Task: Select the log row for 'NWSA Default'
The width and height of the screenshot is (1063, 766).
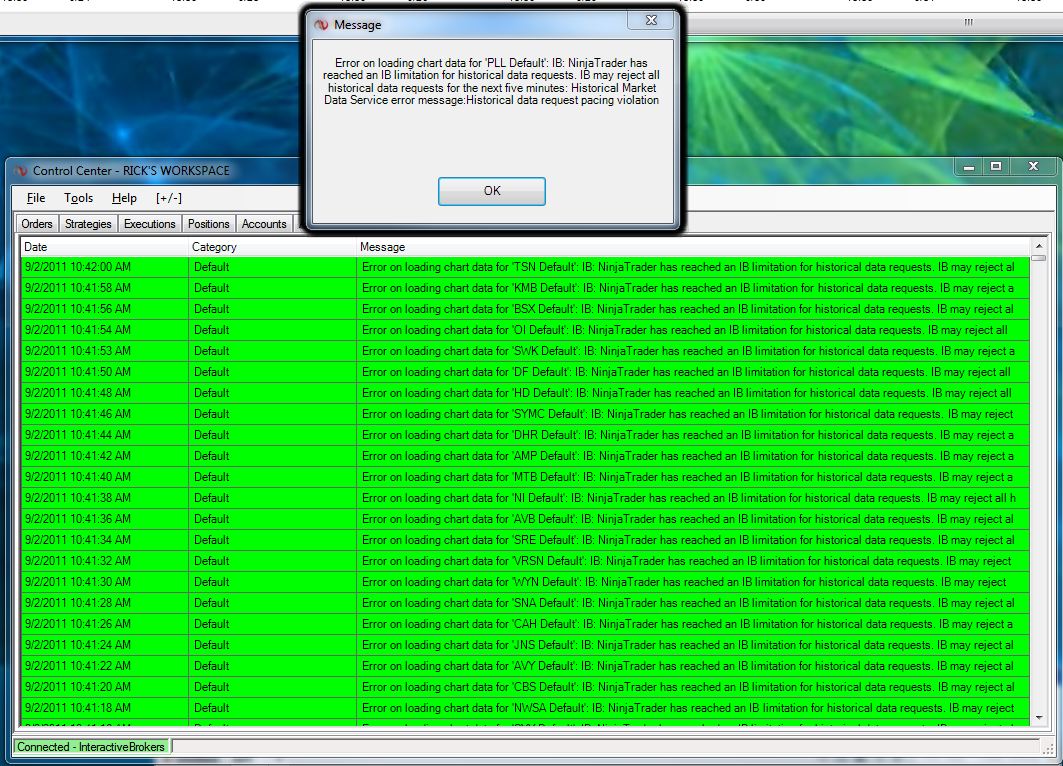Action: tap(525, 708)
